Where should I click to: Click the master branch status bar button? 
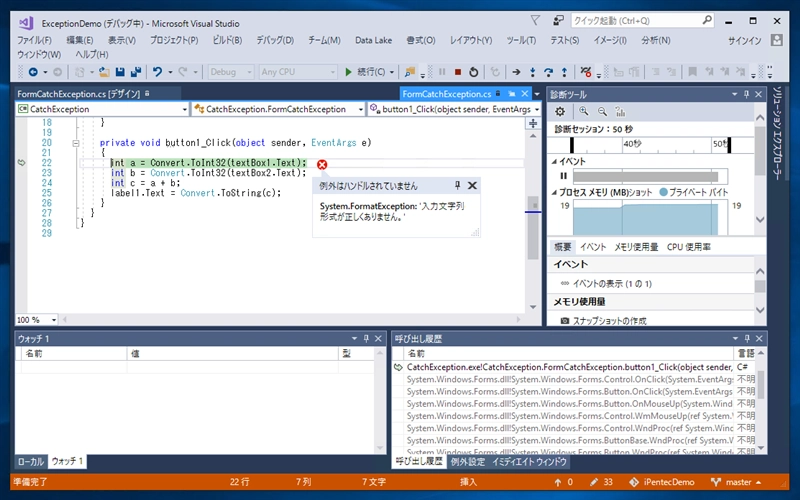tap(737, 482)
